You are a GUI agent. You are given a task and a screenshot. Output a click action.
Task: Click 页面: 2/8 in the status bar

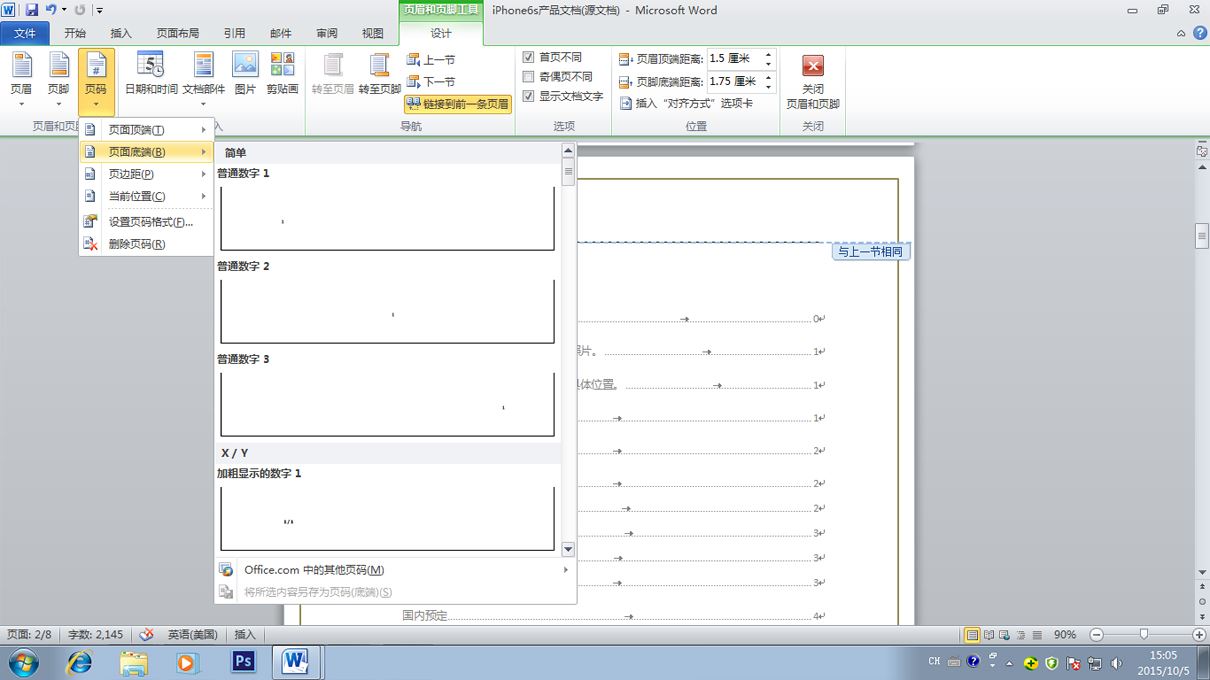click(x=29, y=634)
